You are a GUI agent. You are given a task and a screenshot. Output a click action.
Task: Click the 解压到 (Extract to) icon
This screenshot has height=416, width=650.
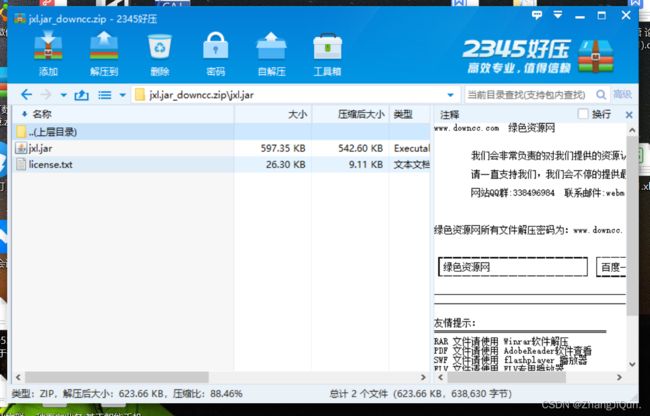104,53
